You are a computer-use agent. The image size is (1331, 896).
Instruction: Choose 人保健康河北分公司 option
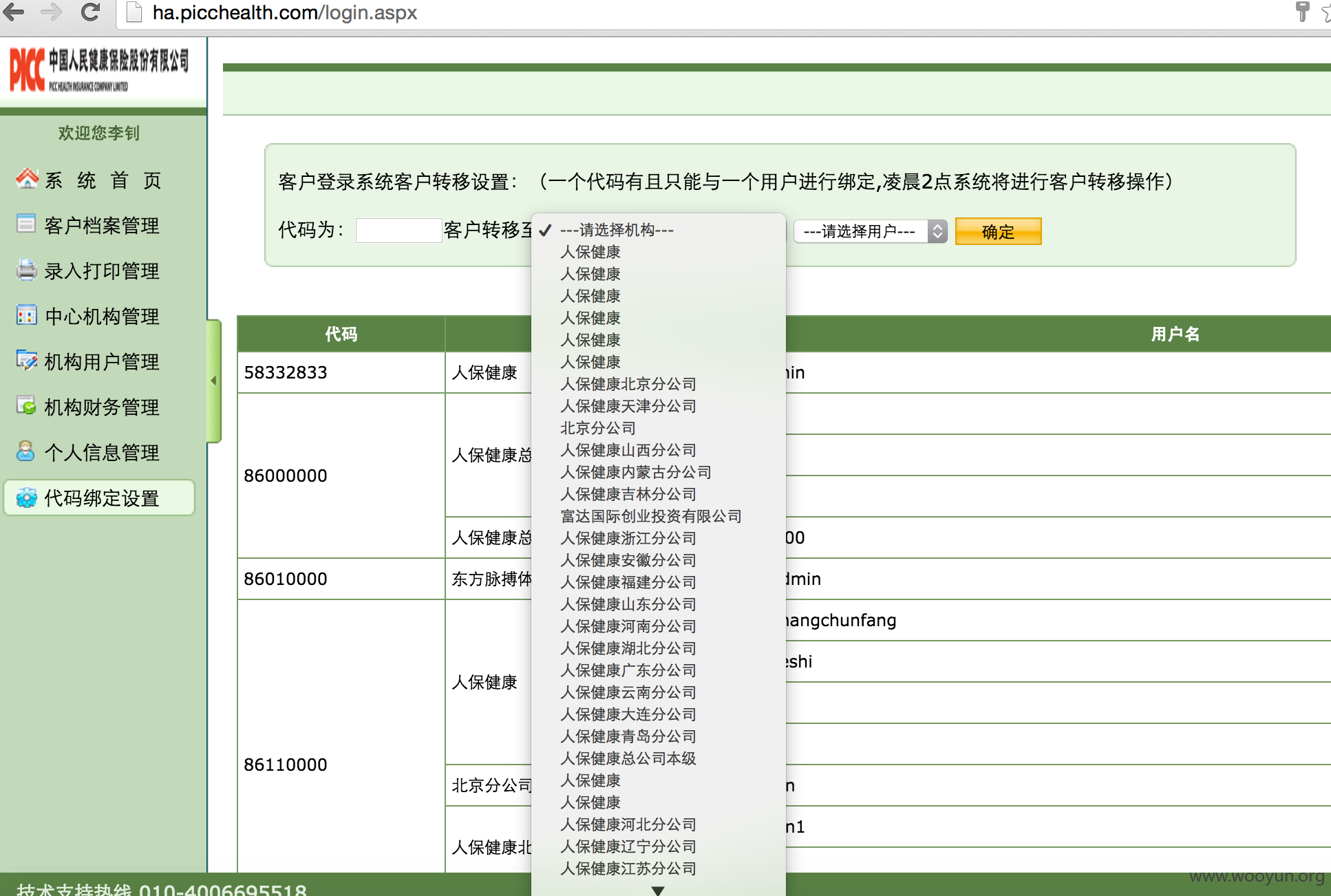pyautogui.click(x=659, y=824)
